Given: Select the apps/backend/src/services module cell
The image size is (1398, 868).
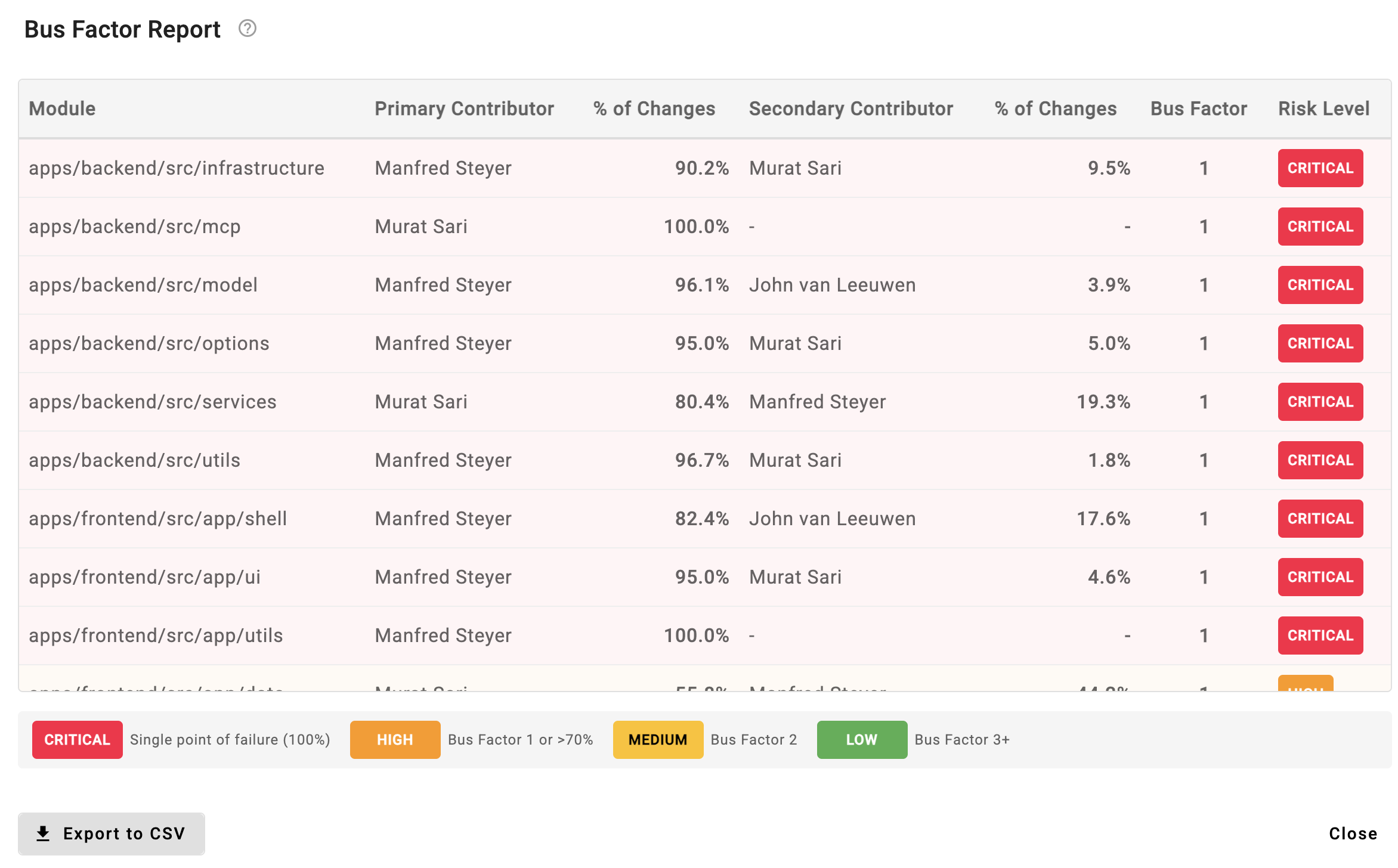Looking at the screenshot, I should [153, 402].
